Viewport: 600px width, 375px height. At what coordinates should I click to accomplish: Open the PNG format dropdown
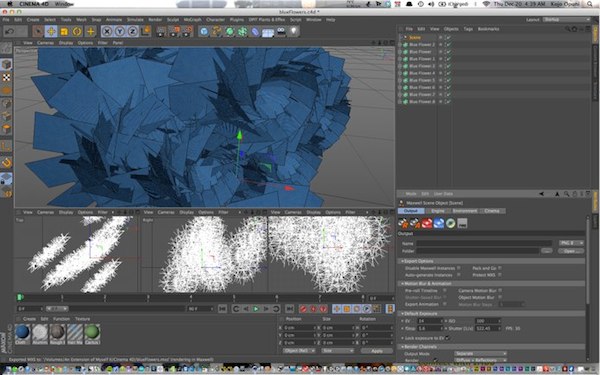click(x=571, y=243)
